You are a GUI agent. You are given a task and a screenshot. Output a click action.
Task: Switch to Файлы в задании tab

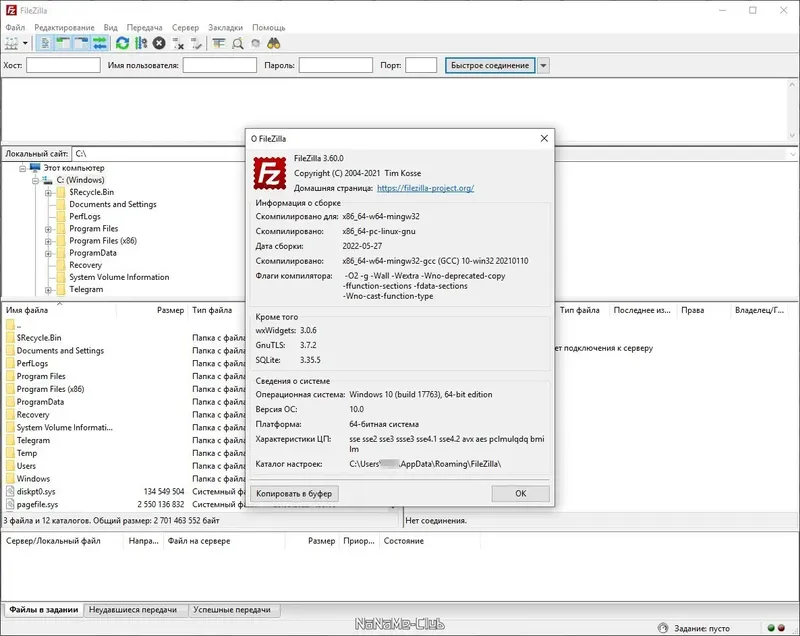click(43, 609)
